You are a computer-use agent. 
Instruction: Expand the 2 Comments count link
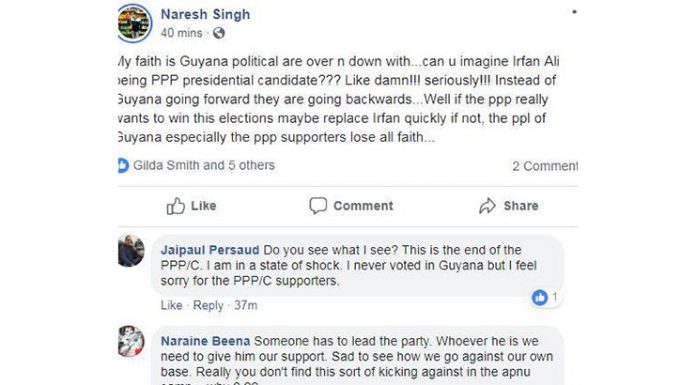(545, 166)
